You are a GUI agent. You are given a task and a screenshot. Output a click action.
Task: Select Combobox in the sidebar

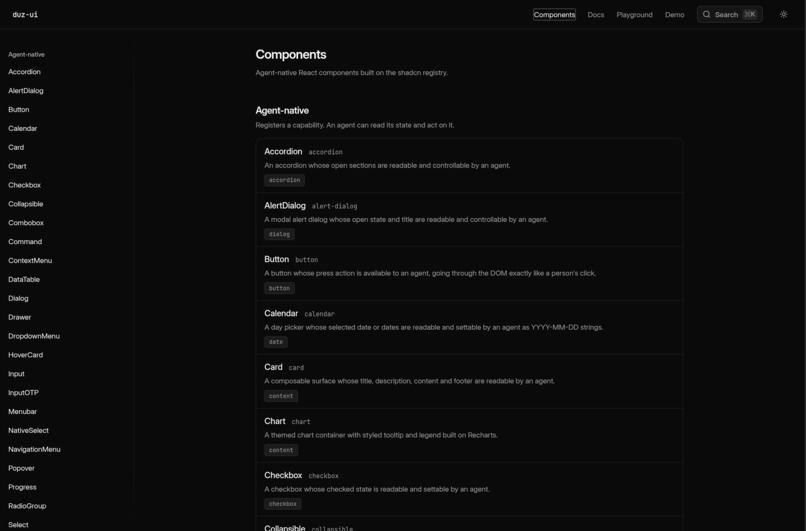point(26,223)
